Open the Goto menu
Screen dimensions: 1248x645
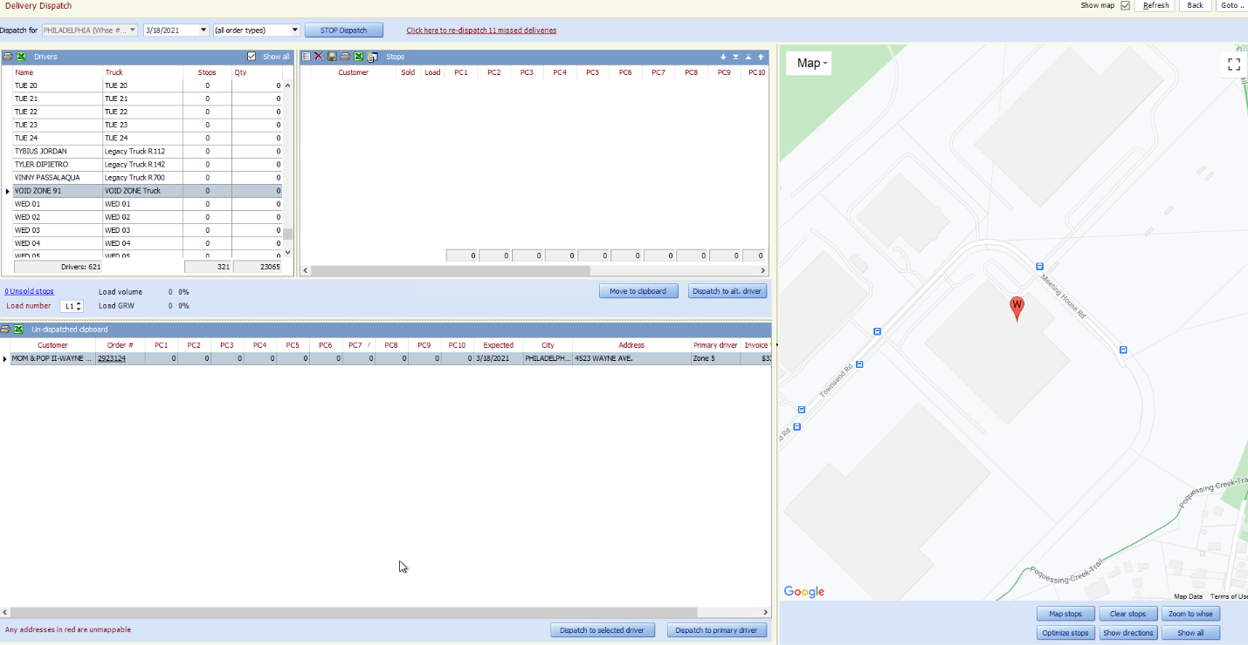click(1231, 6)
